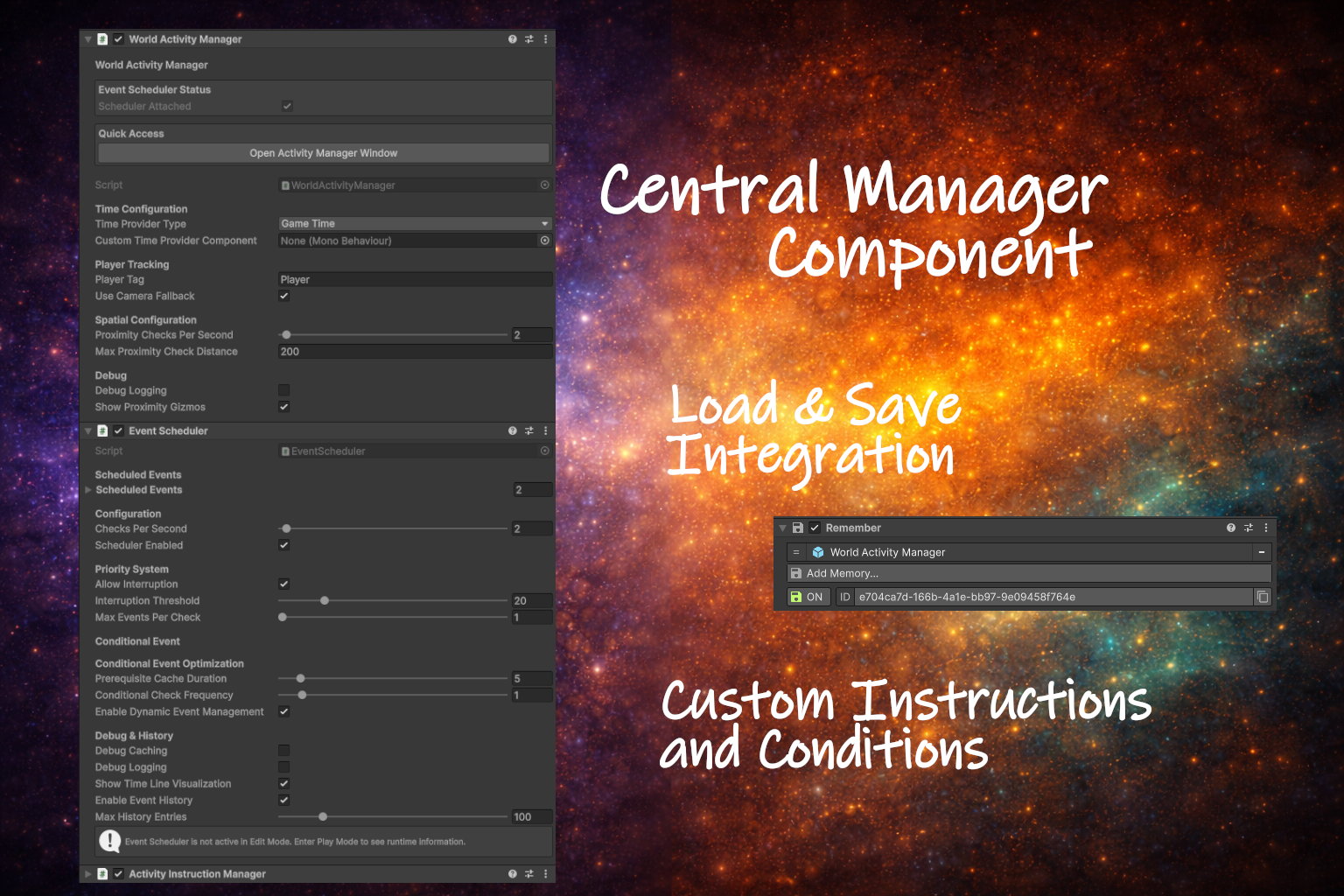Open Remember component help icon
1344x896 pixels.
(x=1231, y=528)
